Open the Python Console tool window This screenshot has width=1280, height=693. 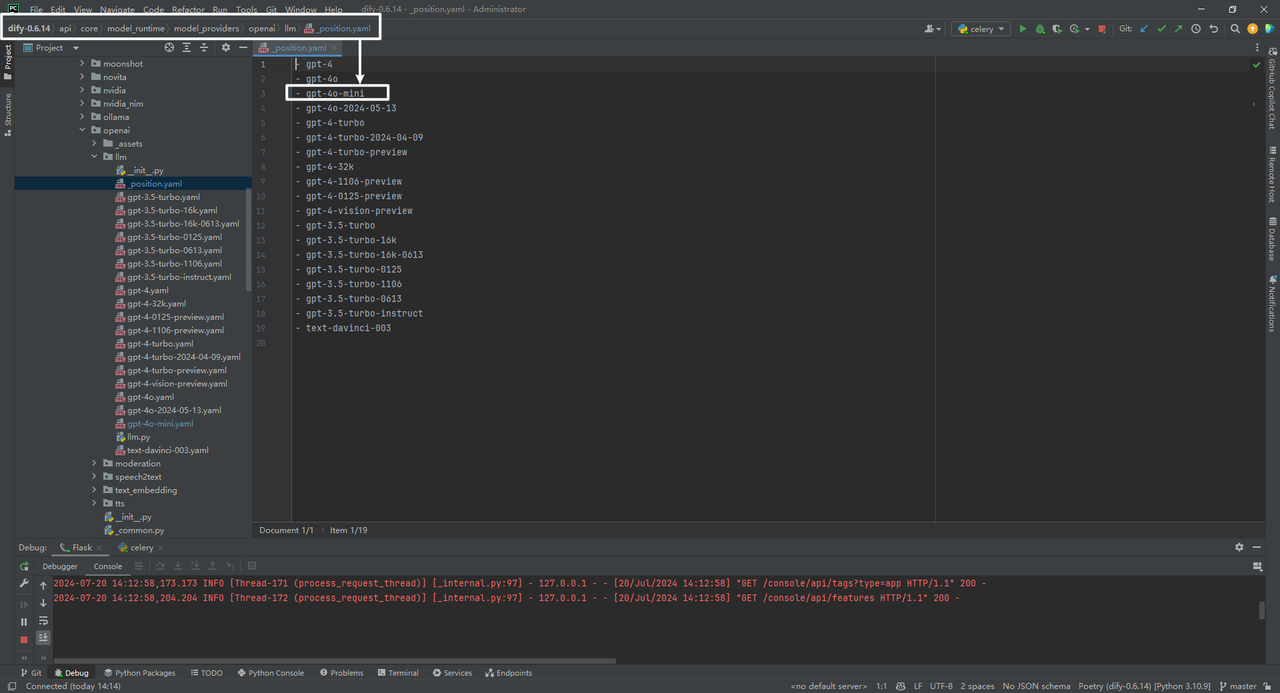pos(270,673)
